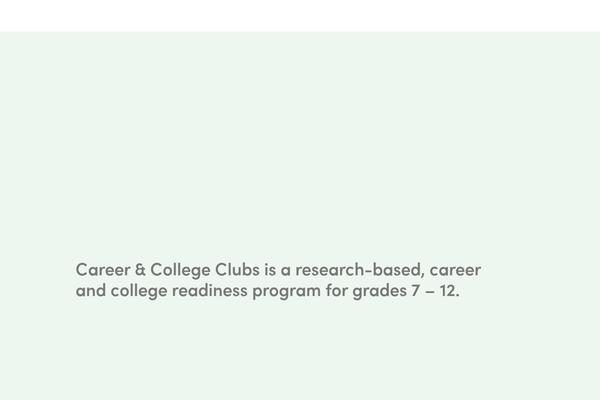The width and height of the screenshot is (600, 400).
Task: Click the word "Clubs" in the description
Action: (237, 270)
